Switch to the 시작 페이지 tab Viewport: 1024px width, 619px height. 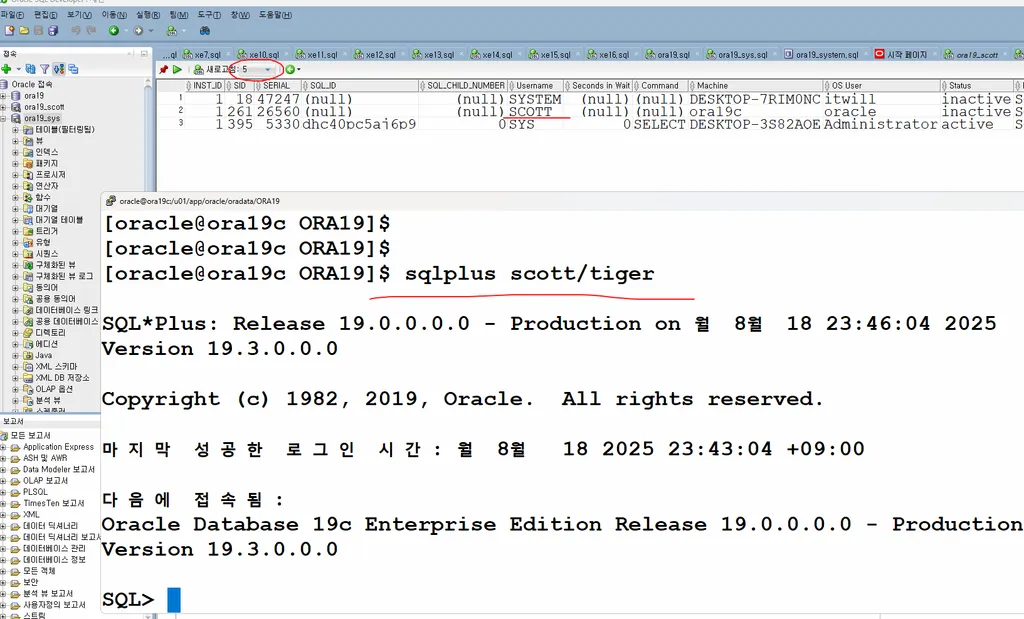906,55
